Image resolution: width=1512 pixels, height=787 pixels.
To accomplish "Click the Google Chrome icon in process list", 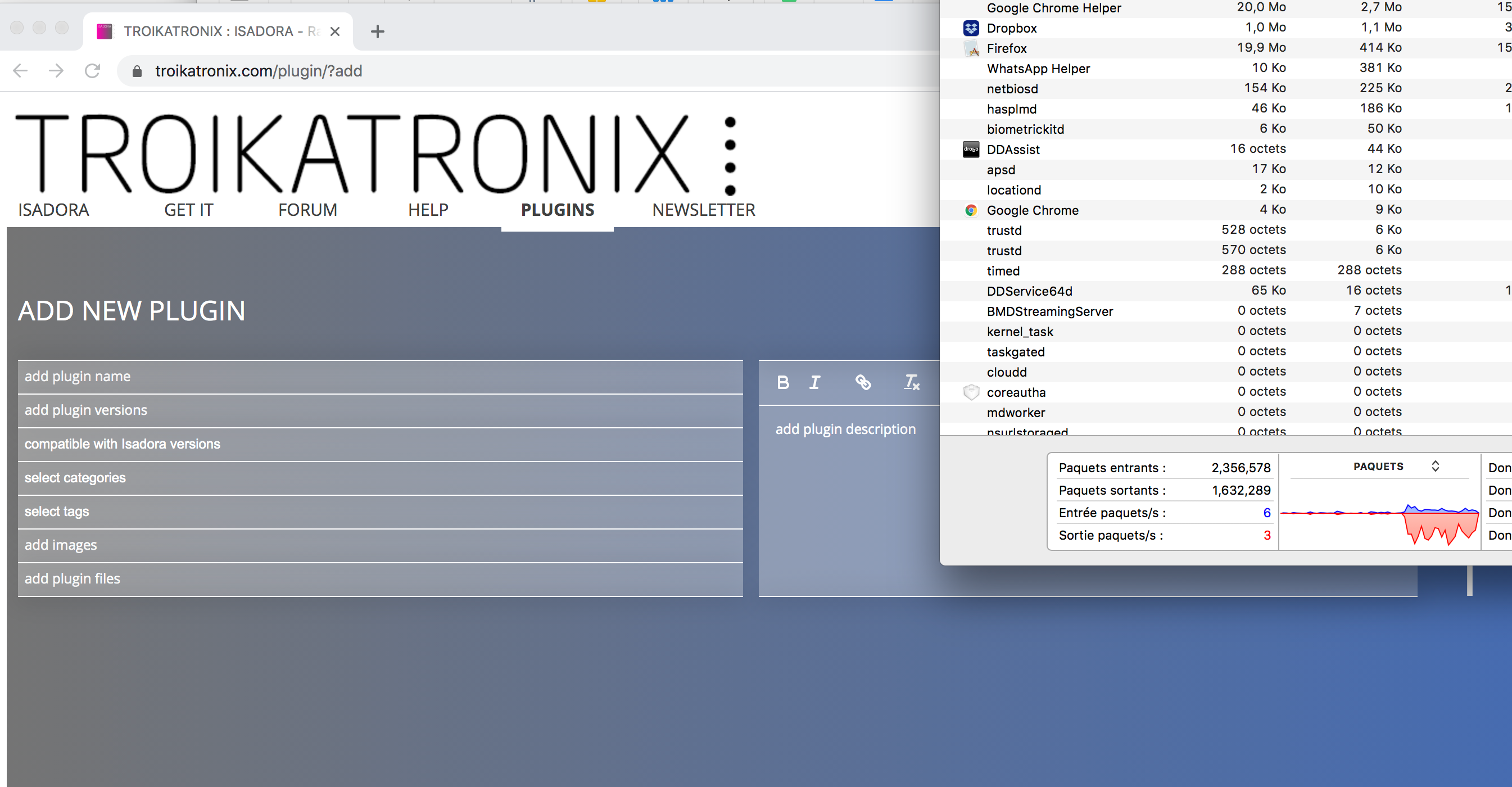I will [x=971, y=210].
